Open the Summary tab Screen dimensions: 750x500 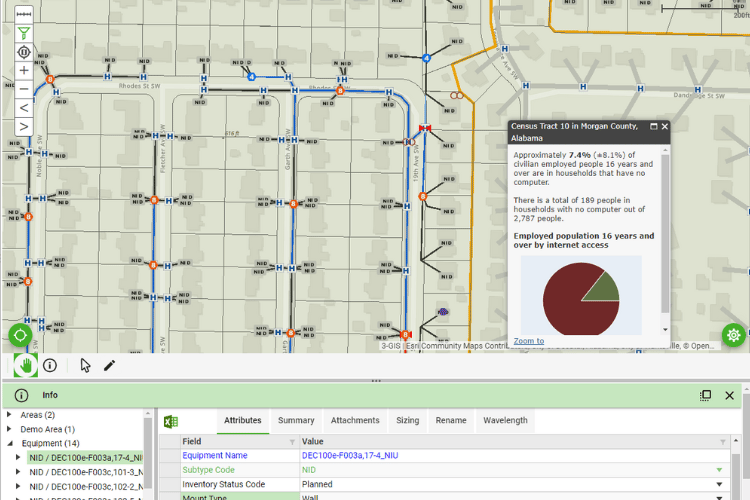click(296, 420)
